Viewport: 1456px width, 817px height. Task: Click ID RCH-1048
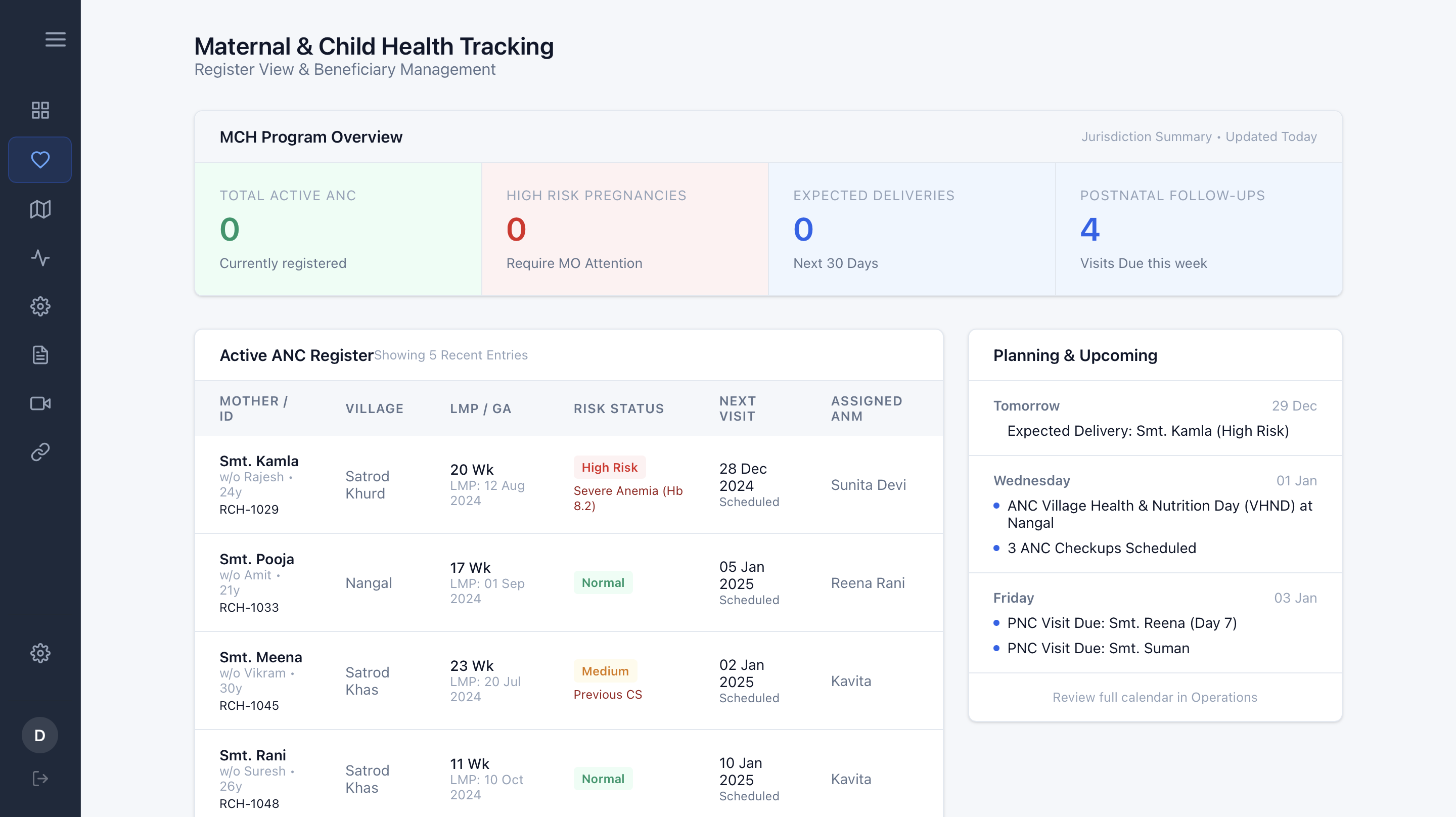[249, 804]
